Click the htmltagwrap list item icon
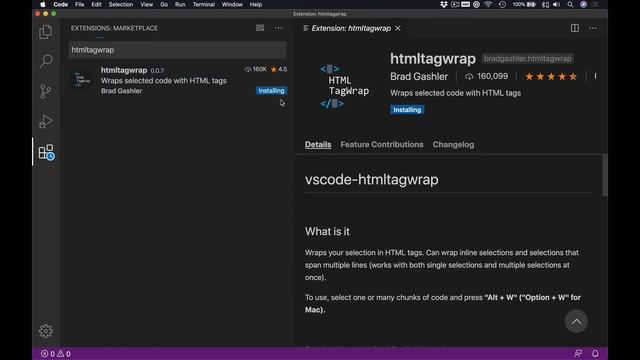The height and width of the screenshot is (360, 640). click(x=82, y=80)
